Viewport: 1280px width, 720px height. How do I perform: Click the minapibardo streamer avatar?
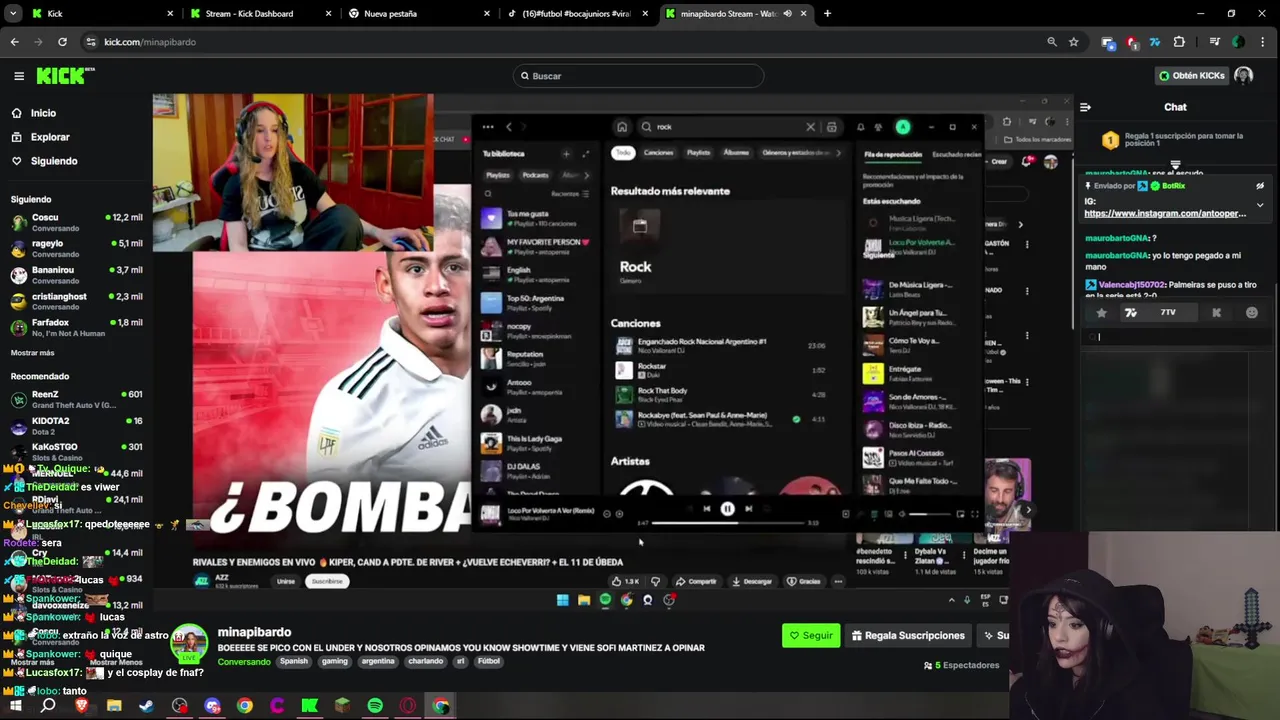click(x=189, y=642)
